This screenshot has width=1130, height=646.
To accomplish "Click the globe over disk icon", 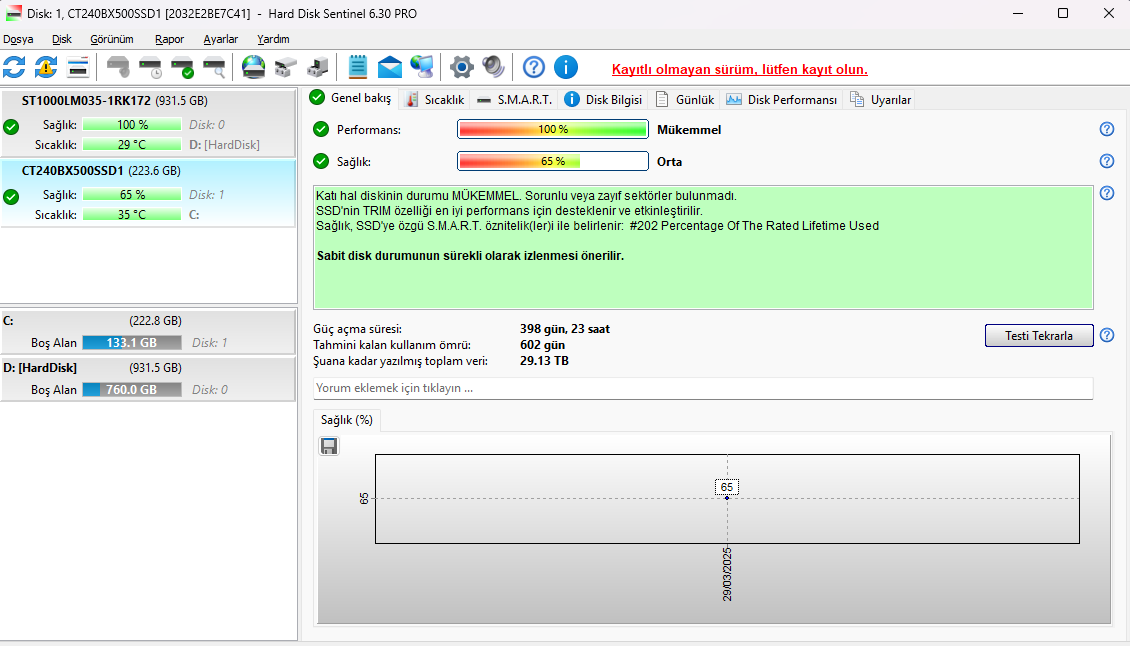I will (x=254, y=67).
